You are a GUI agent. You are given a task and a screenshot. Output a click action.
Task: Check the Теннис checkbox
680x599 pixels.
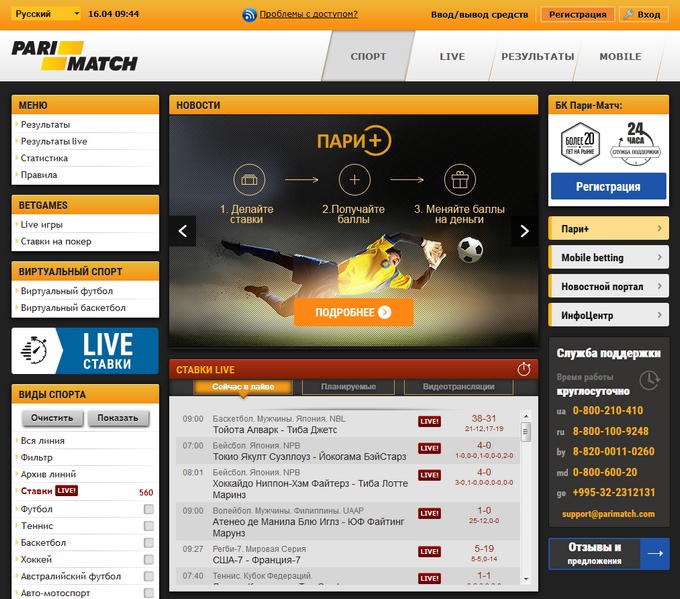149,526
